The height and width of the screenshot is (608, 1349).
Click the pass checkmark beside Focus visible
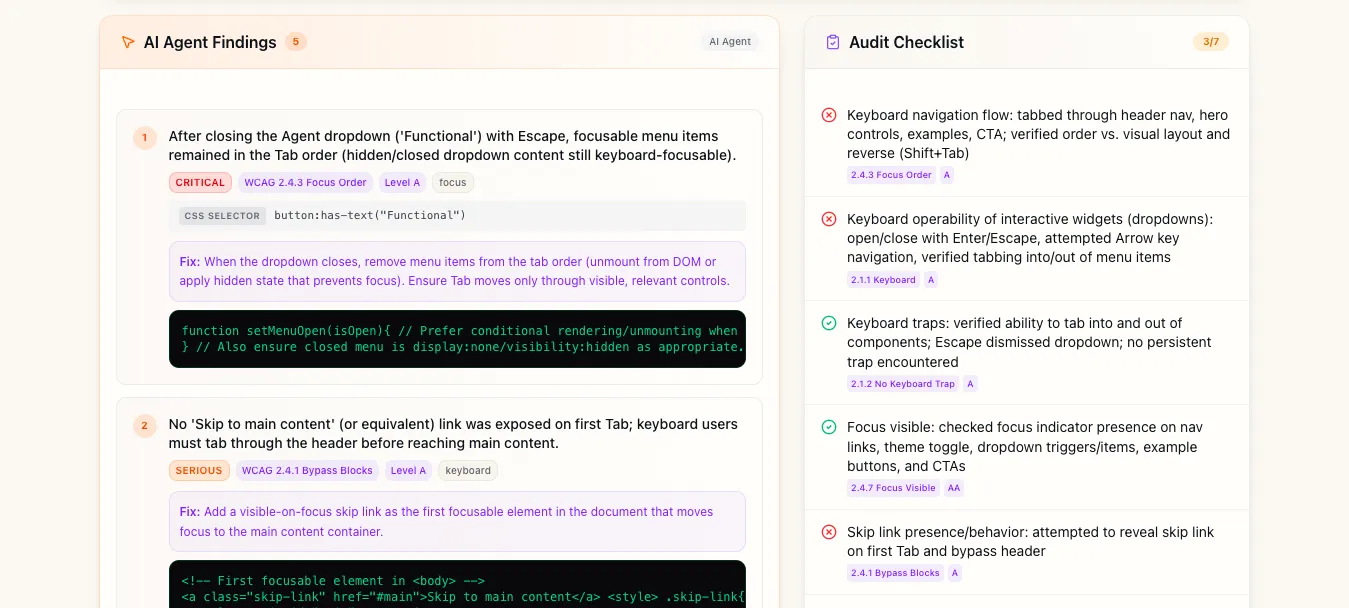click(x=829, y=427)
